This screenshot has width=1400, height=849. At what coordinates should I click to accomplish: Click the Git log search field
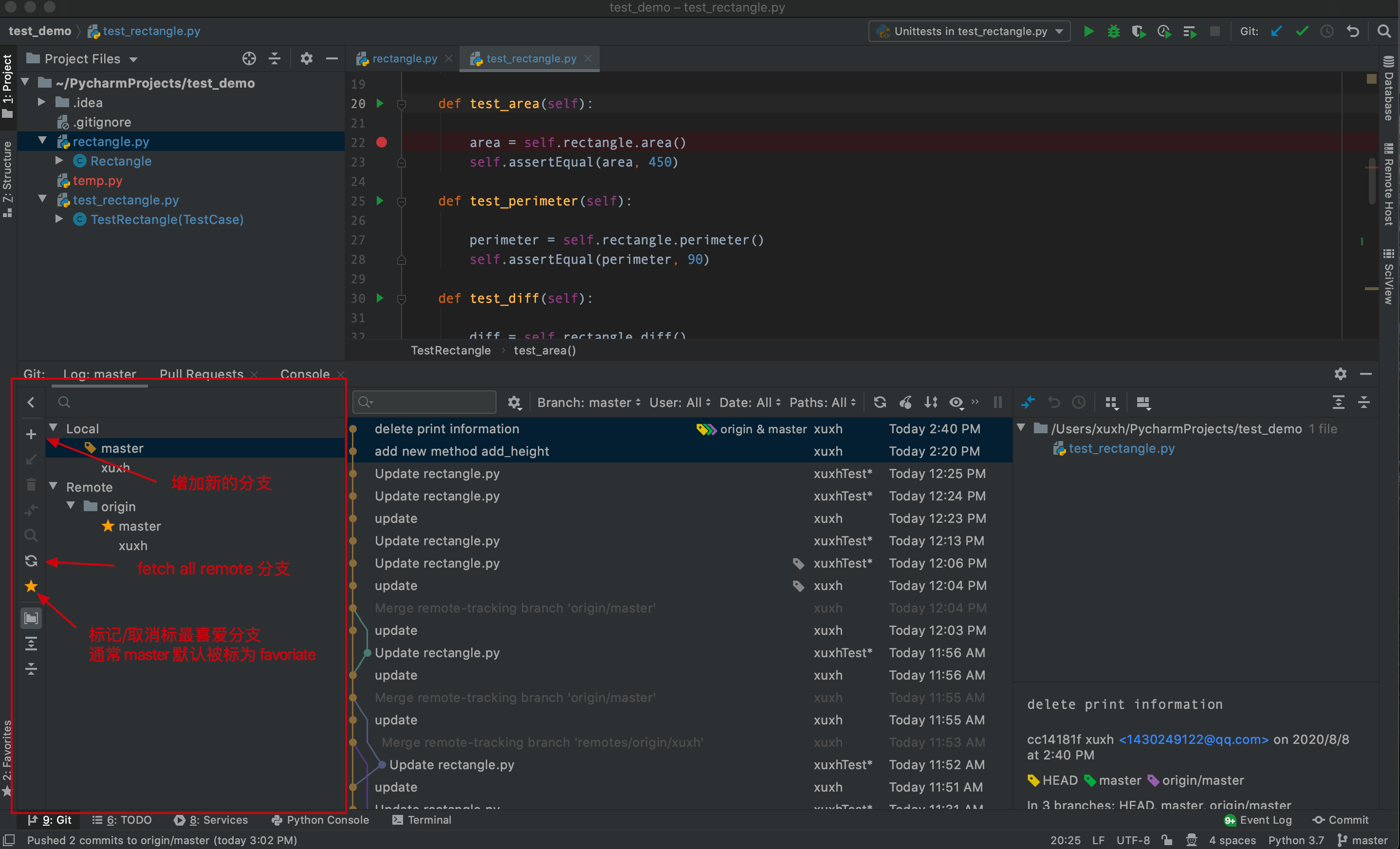tap(424, 402)
